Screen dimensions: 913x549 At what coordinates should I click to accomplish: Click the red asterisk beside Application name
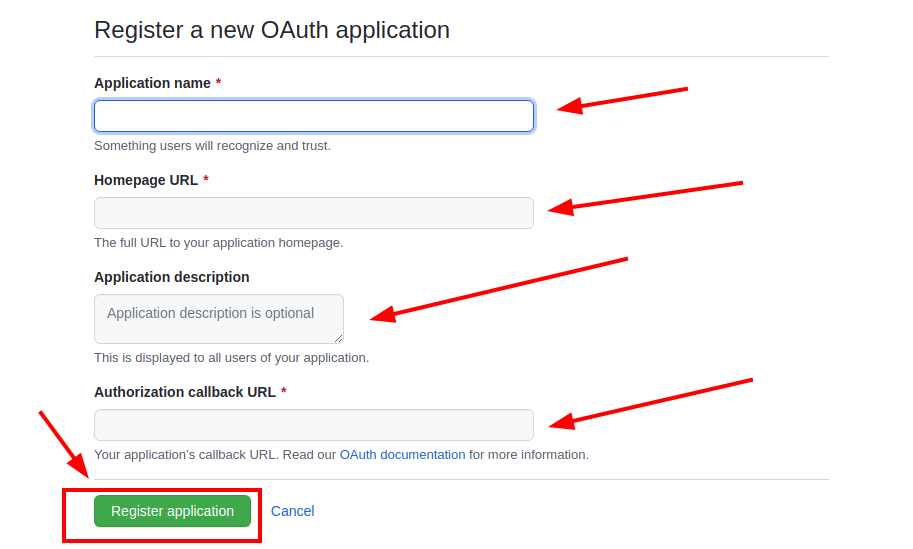[218, 83]
